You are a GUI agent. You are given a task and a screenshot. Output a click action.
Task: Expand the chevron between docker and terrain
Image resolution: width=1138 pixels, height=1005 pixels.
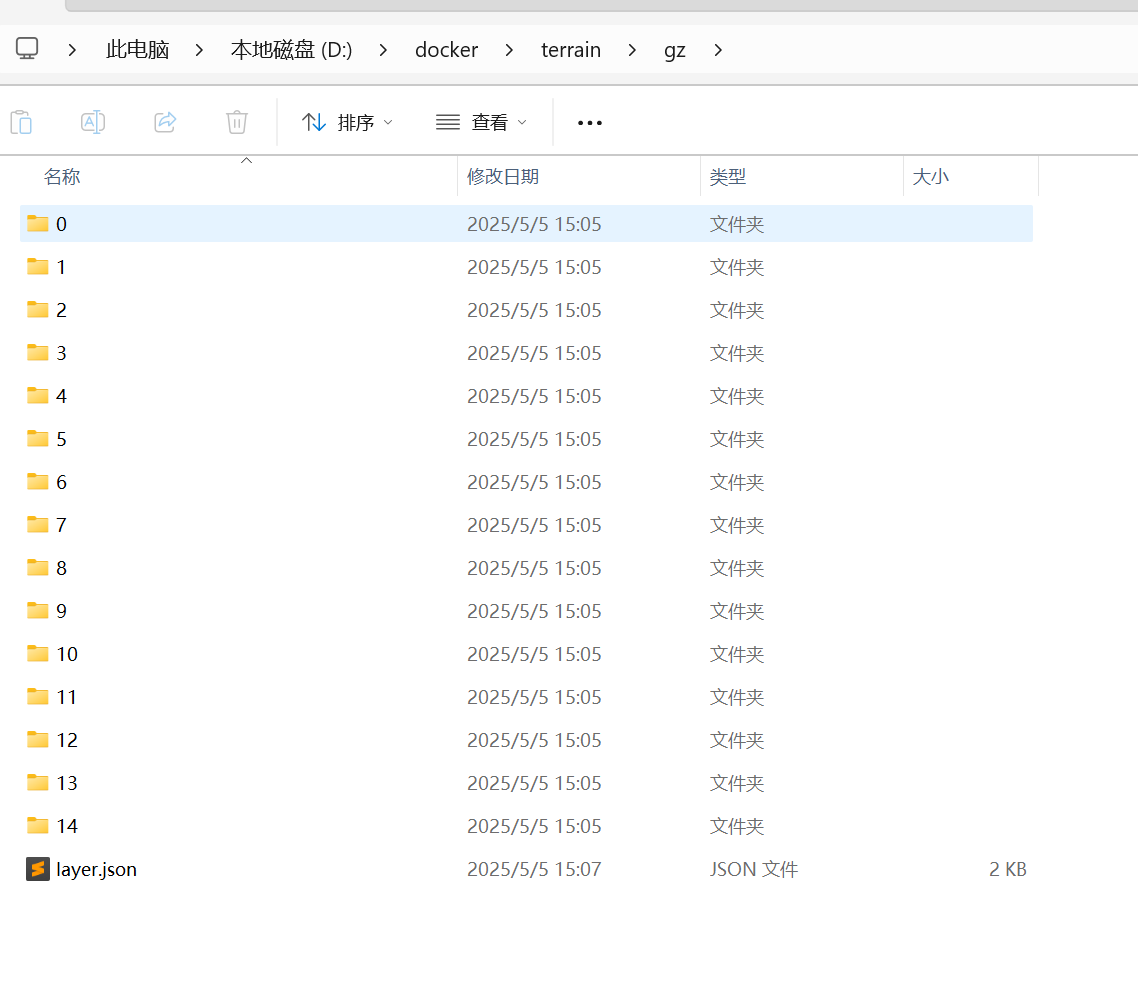510,49
